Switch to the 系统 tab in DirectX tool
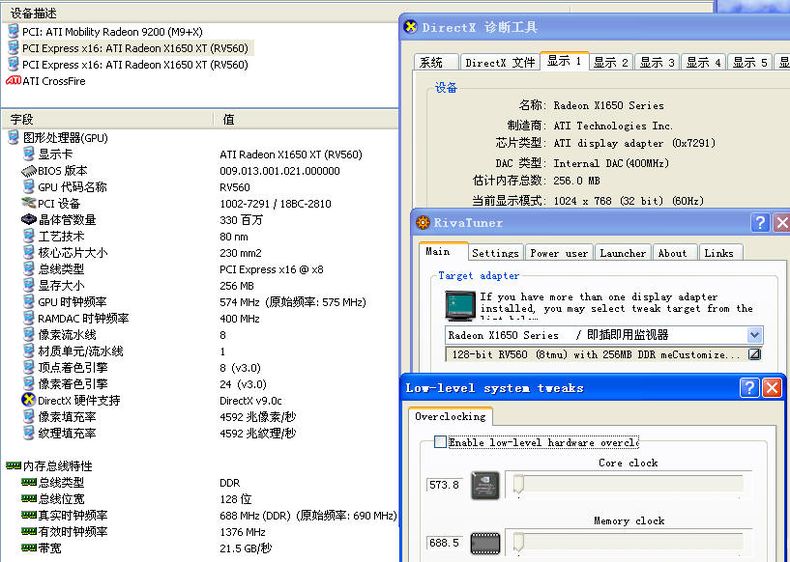The height and width of the screenshot is (562, 790). (x=435, y=63)
